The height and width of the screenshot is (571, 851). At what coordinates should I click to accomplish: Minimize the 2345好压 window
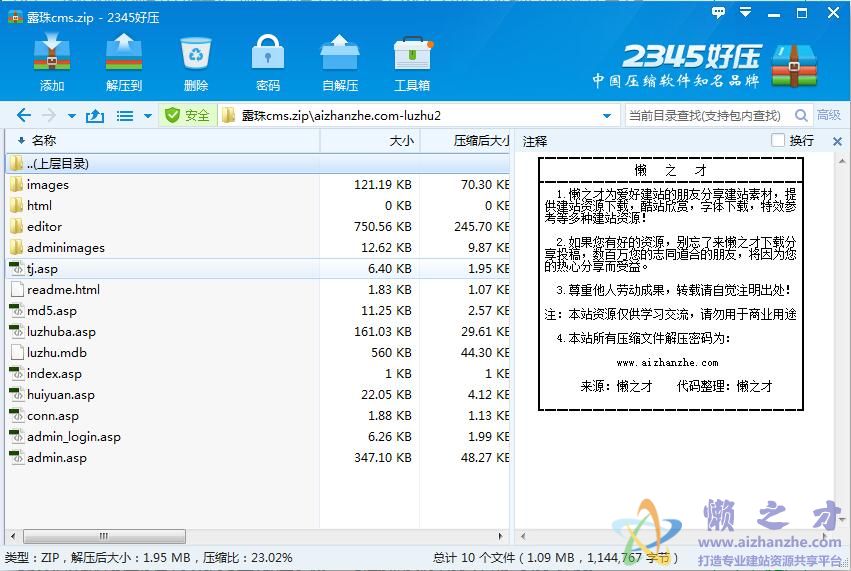coord(774,15)
